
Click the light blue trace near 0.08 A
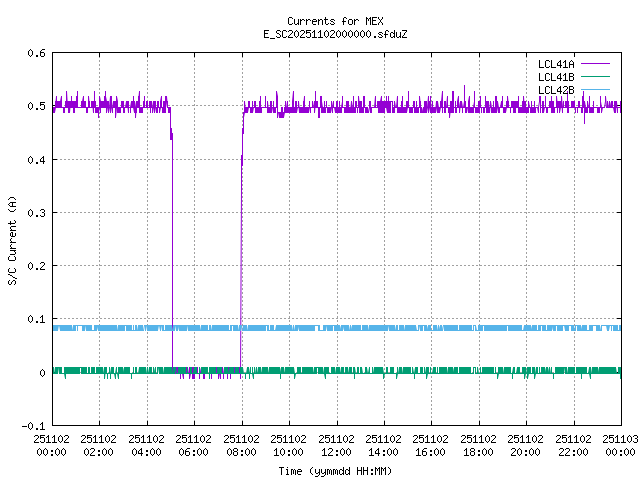coord(400,328)
